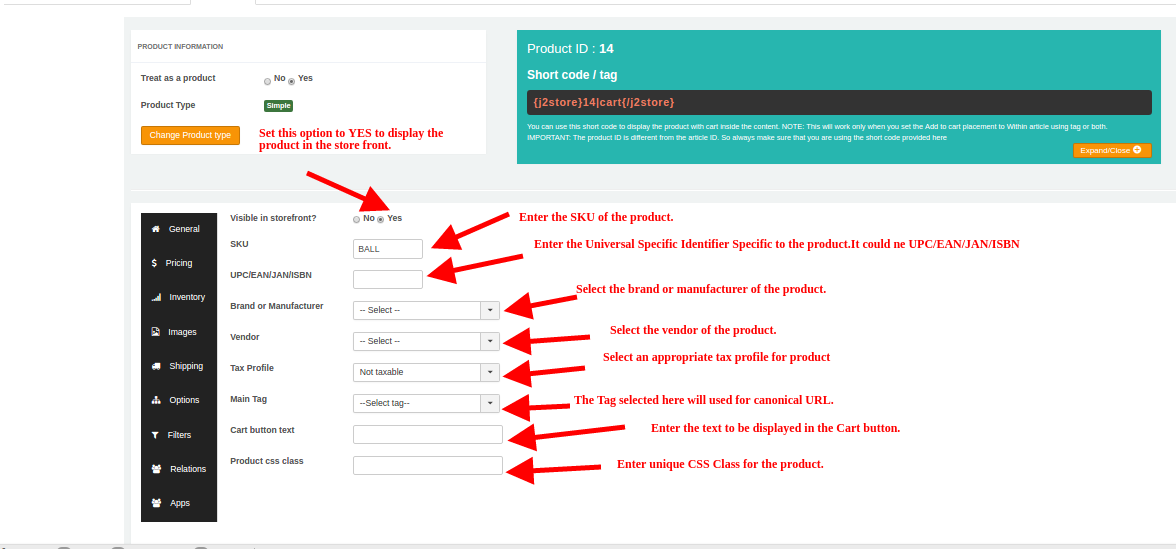The width and height of the screenshot is (1176, 549).
Task: Expand the Tax Profile dropdown
Action: click(426, 372)
